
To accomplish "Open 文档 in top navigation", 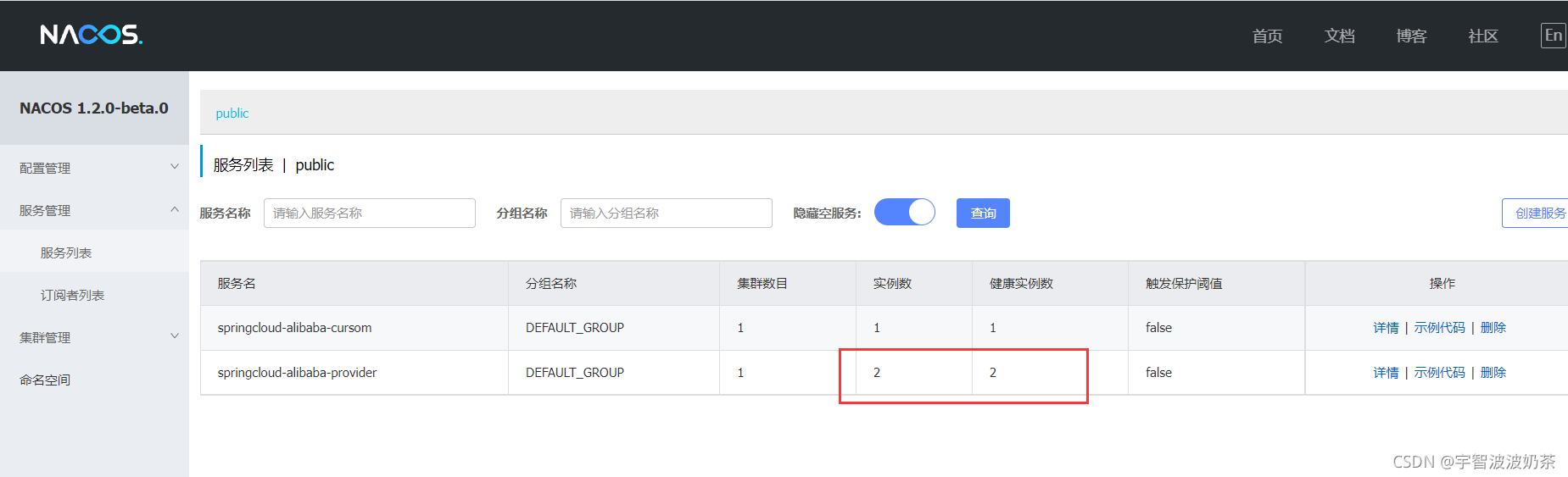I will point(1339,36).
